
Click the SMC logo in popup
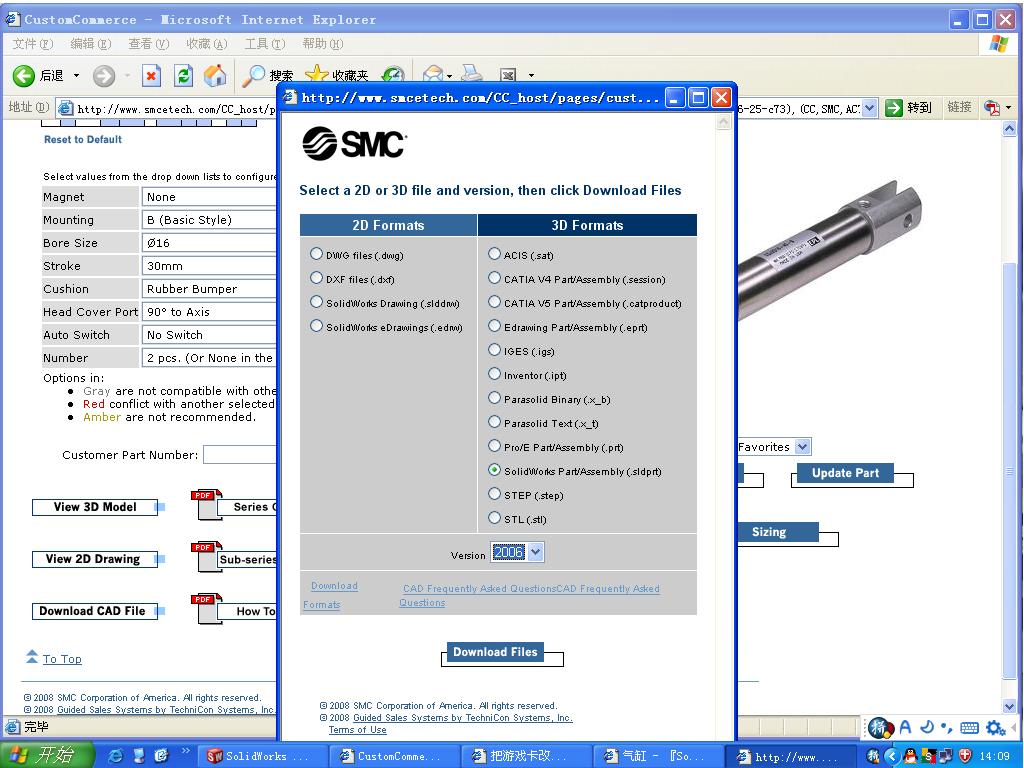(x=355, y=143)
